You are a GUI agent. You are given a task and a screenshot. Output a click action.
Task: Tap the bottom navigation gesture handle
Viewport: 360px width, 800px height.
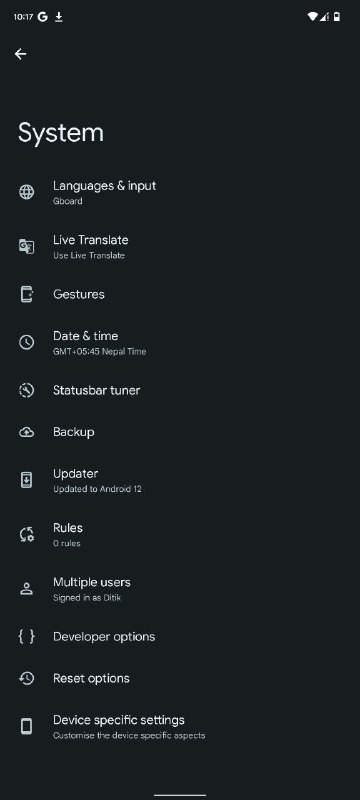point(180,794)
